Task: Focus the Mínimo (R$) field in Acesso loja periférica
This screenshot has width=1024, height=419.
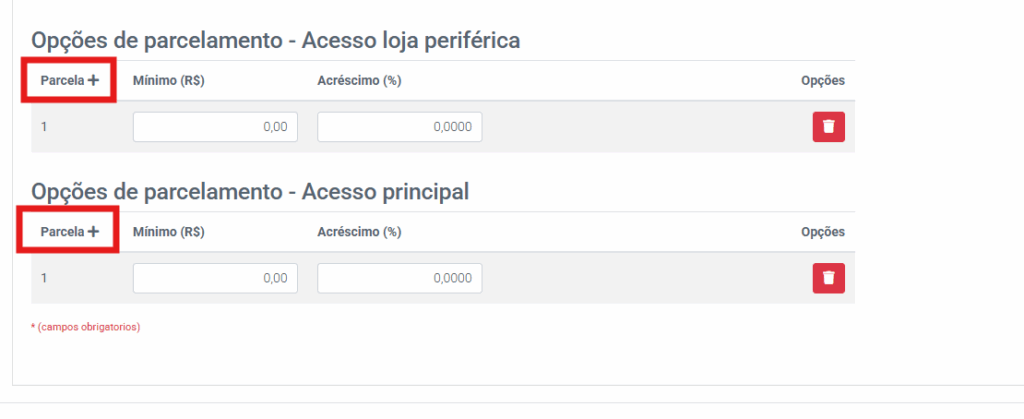Action: 215,127
